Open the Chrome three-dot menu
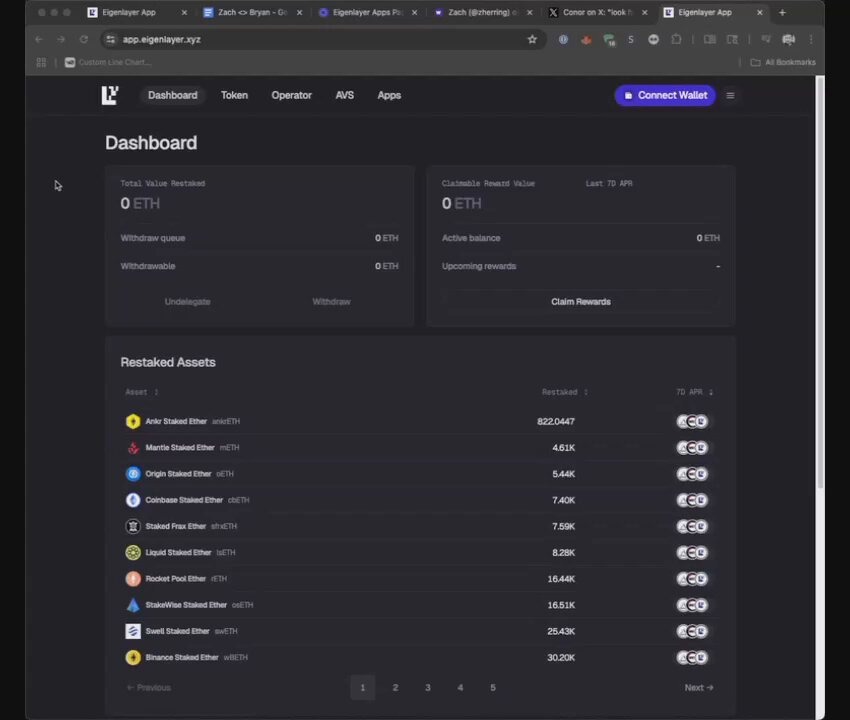850x720 pixels. (811, 39)
